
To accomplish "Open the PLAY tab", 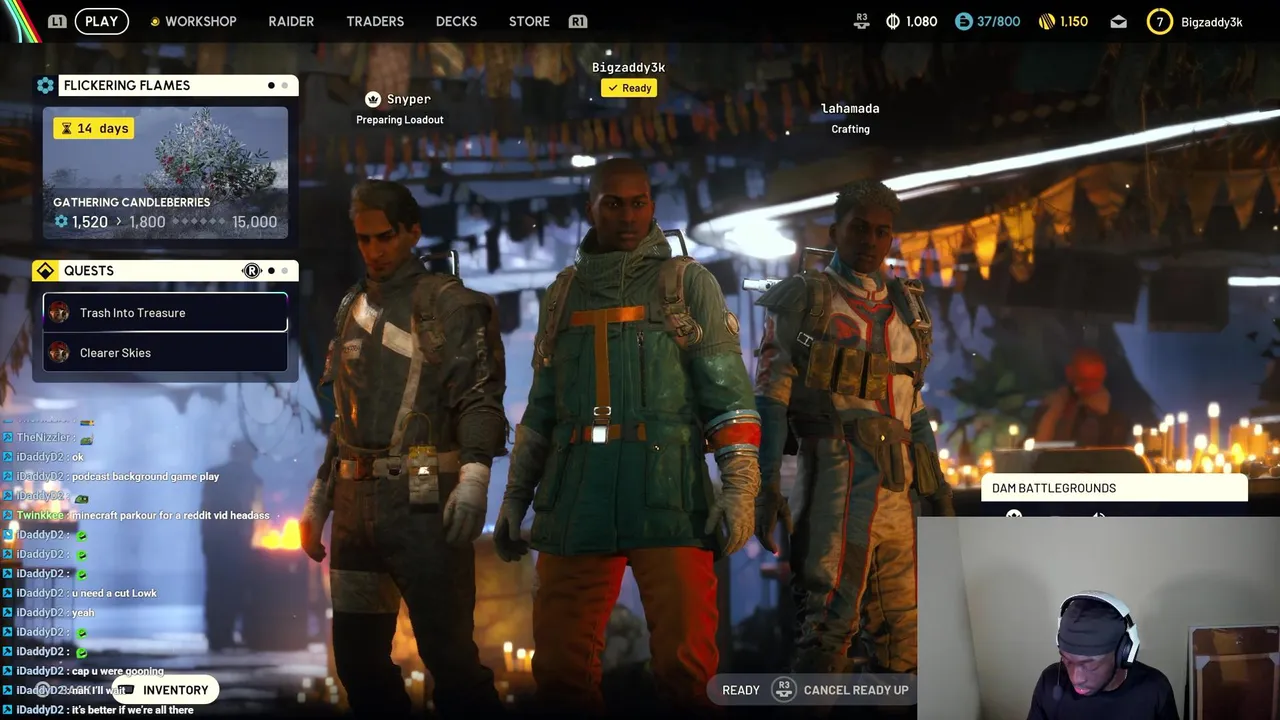I will (x=101, y=21).
